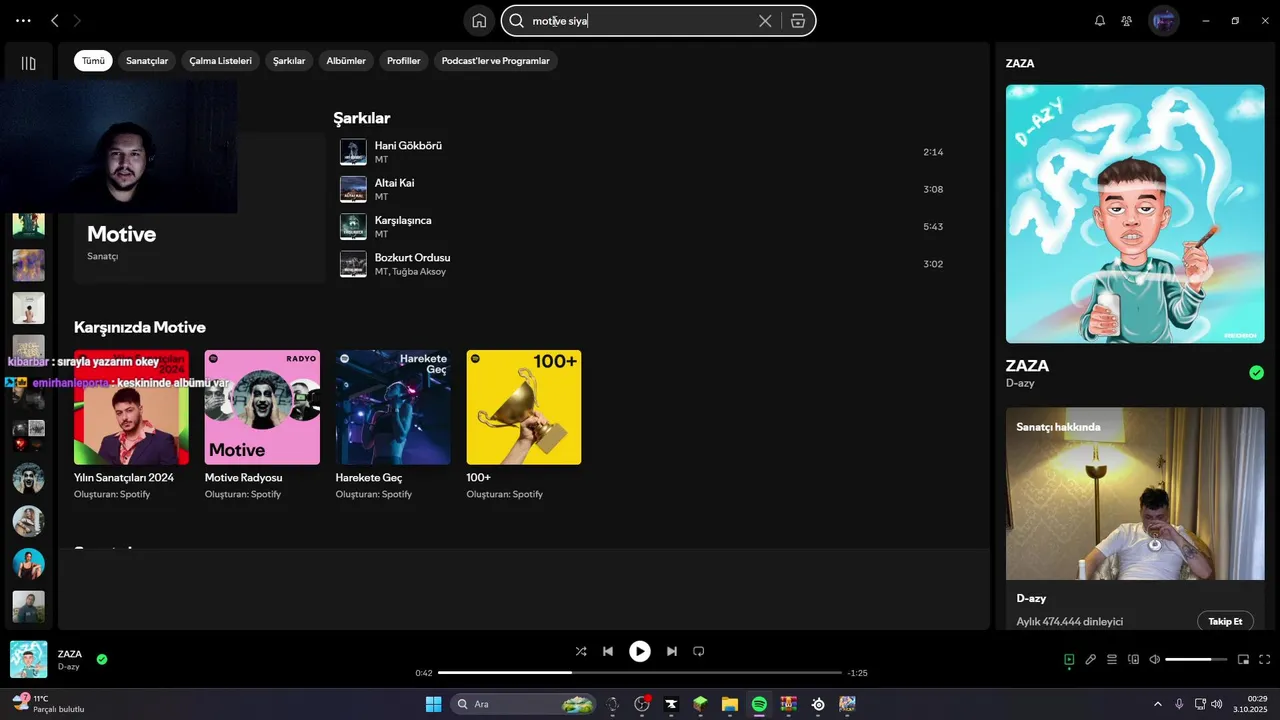Toggle the Now Playing view
Screen dimensions: 1280x720
pos(1069,659)
